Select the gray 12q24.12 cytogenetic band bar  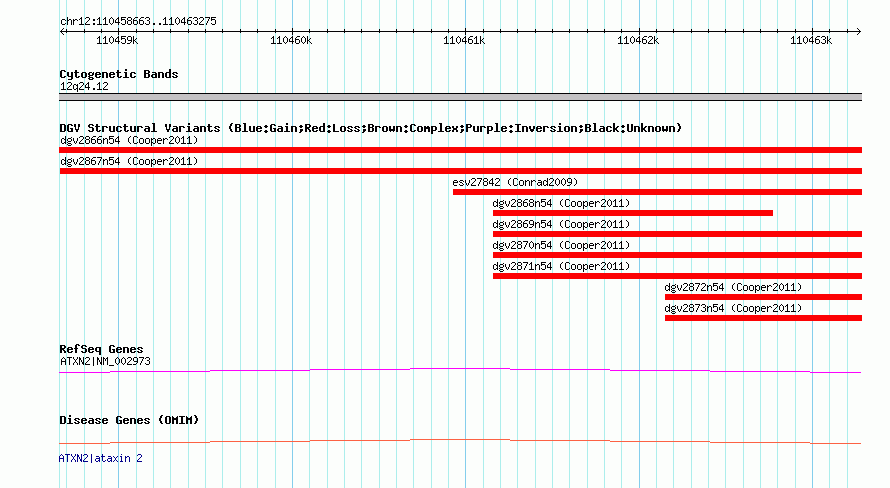(460, 97)
